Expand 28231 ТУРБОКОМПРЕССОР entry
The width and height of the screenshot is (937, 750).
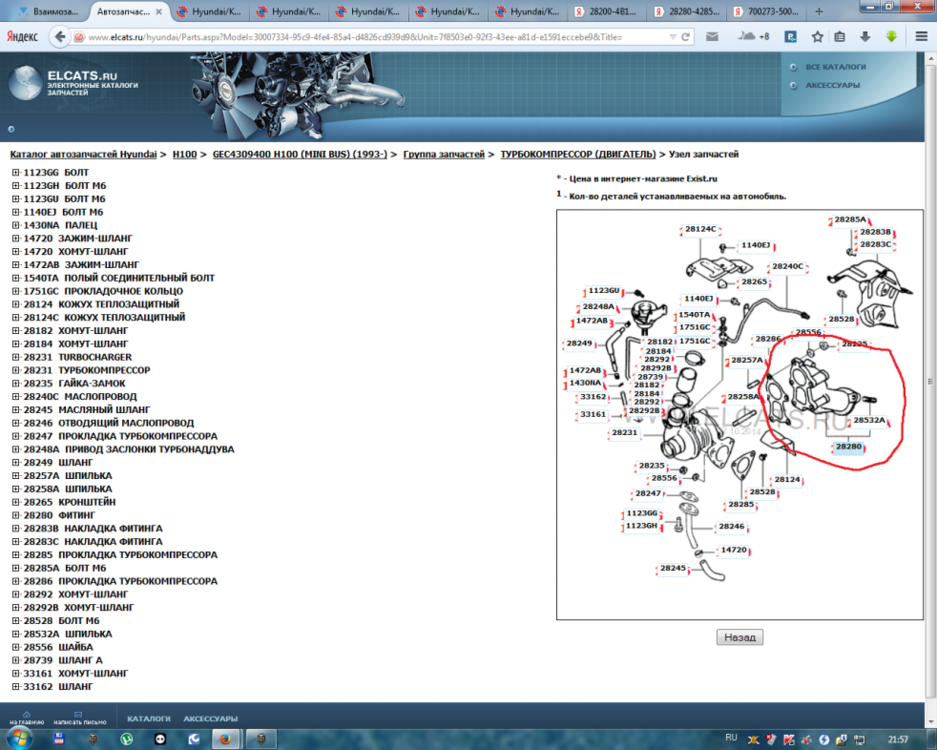(16, 371)
